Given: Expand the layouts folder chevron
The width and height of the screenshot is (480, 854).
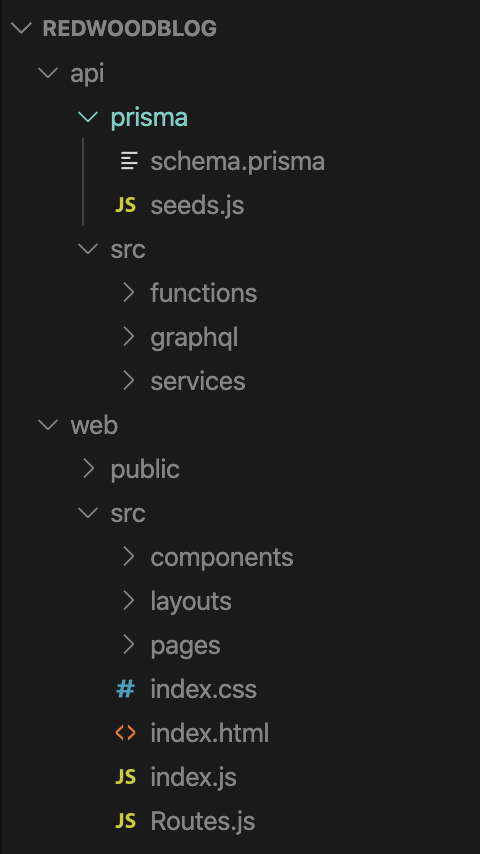Looking at the screenshot, I should [129, 601].
